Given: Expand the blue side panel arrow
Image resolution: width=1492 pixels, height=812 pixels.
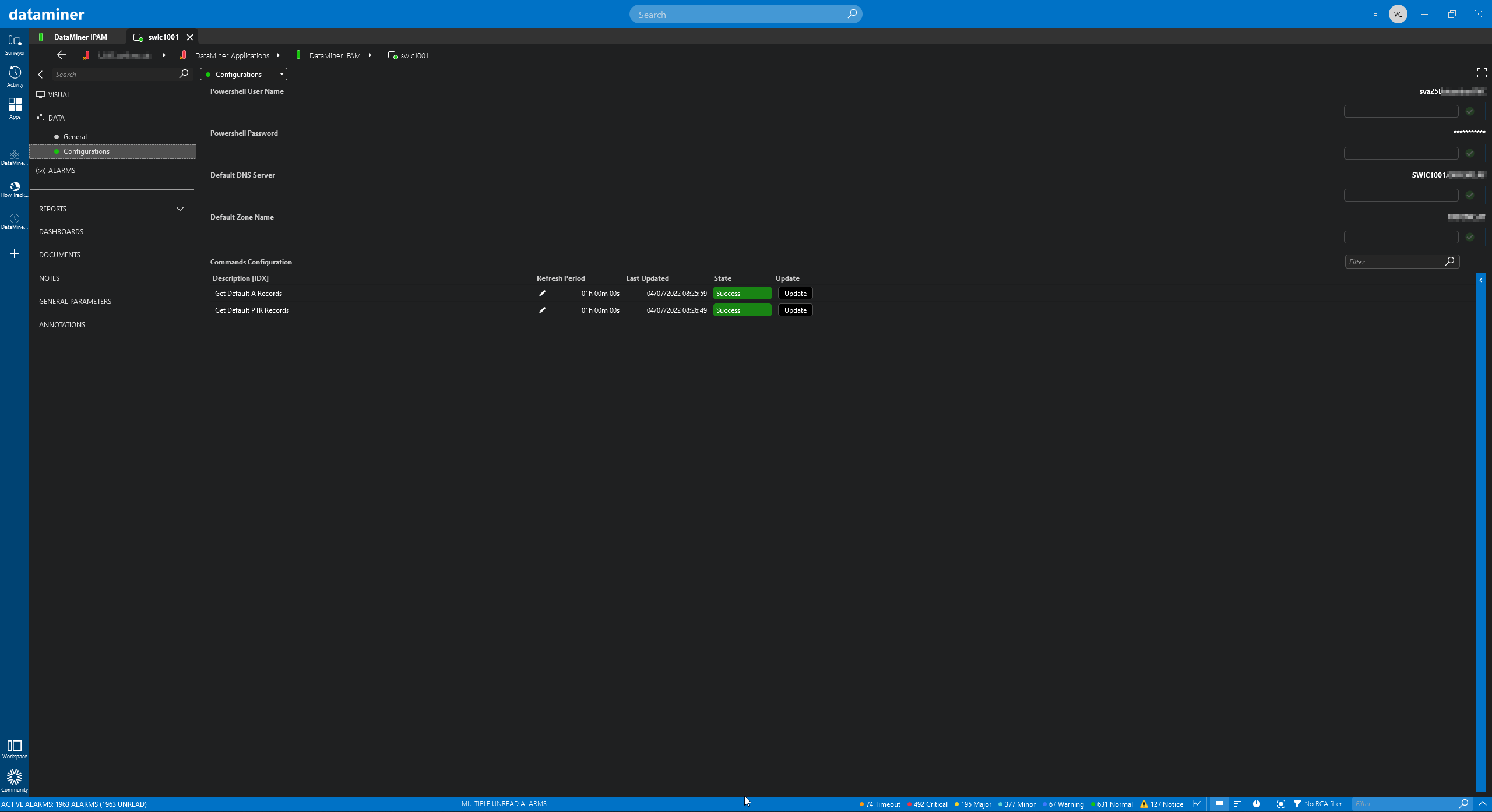Looking at the screenshot, I should [1481, 280].
